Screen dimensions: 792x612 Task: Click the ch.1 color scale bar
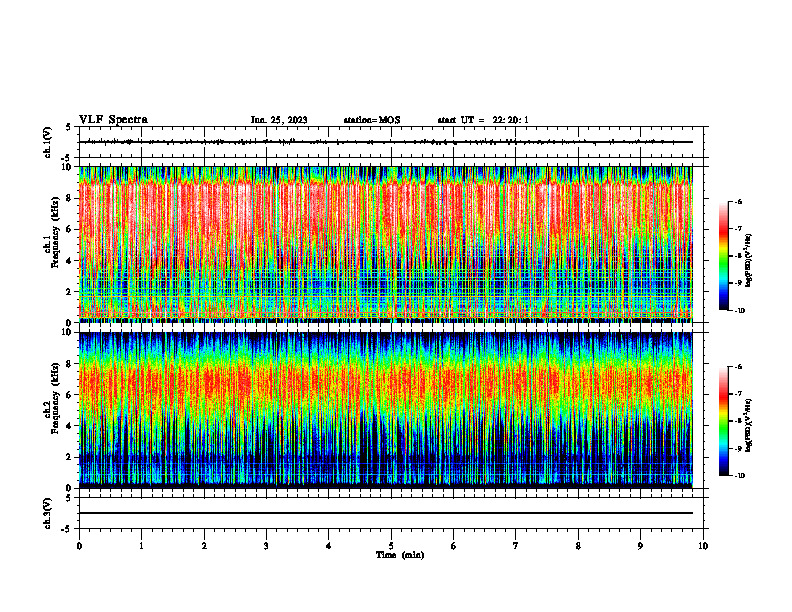tap(724, 256)
